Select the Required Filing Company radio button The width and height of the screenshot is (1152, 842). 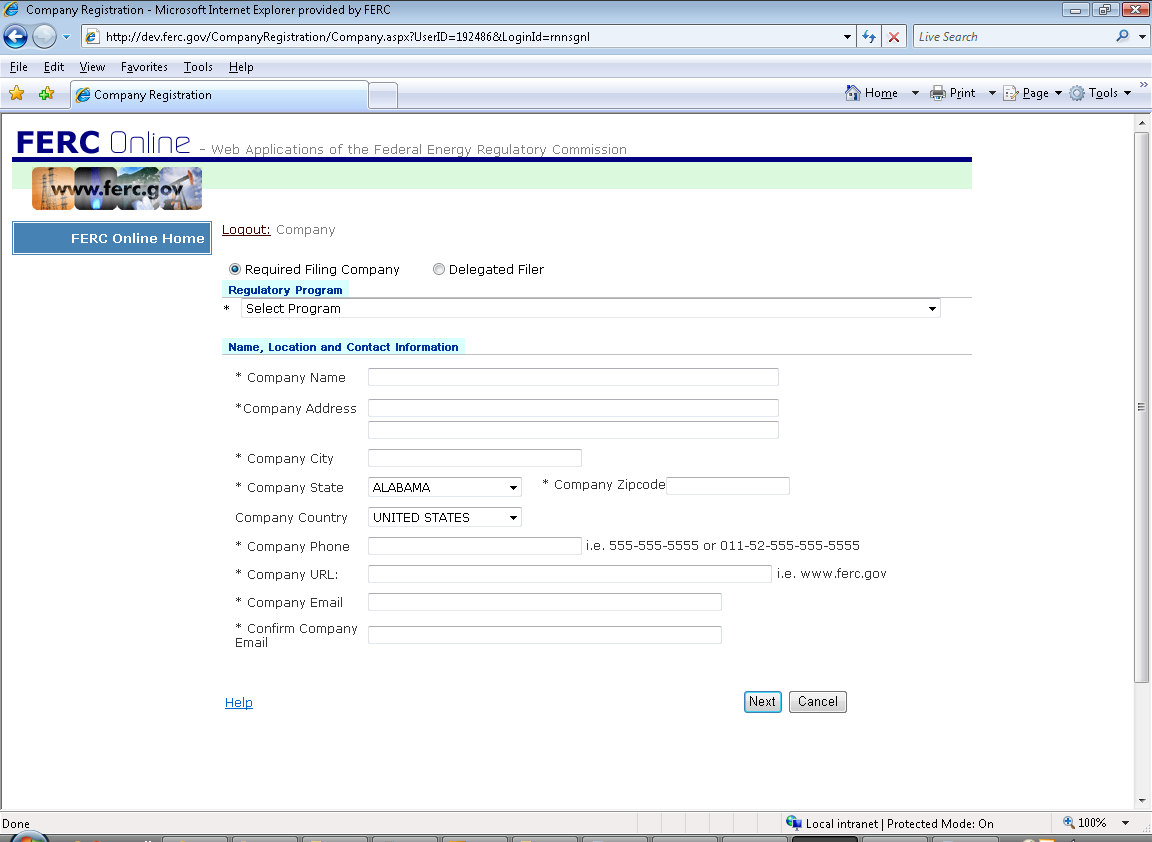(x=235, y=269)
